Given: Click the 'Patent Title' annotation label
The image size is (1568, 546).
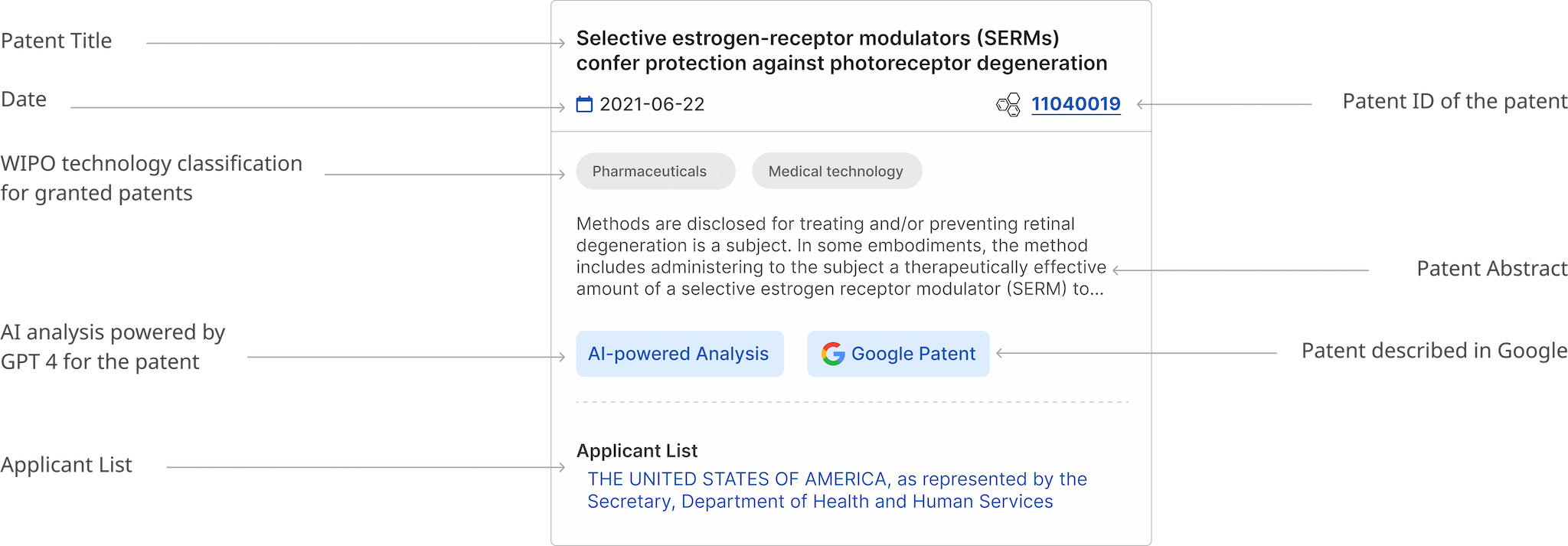Looking at the screenshot, I should 57,41.
